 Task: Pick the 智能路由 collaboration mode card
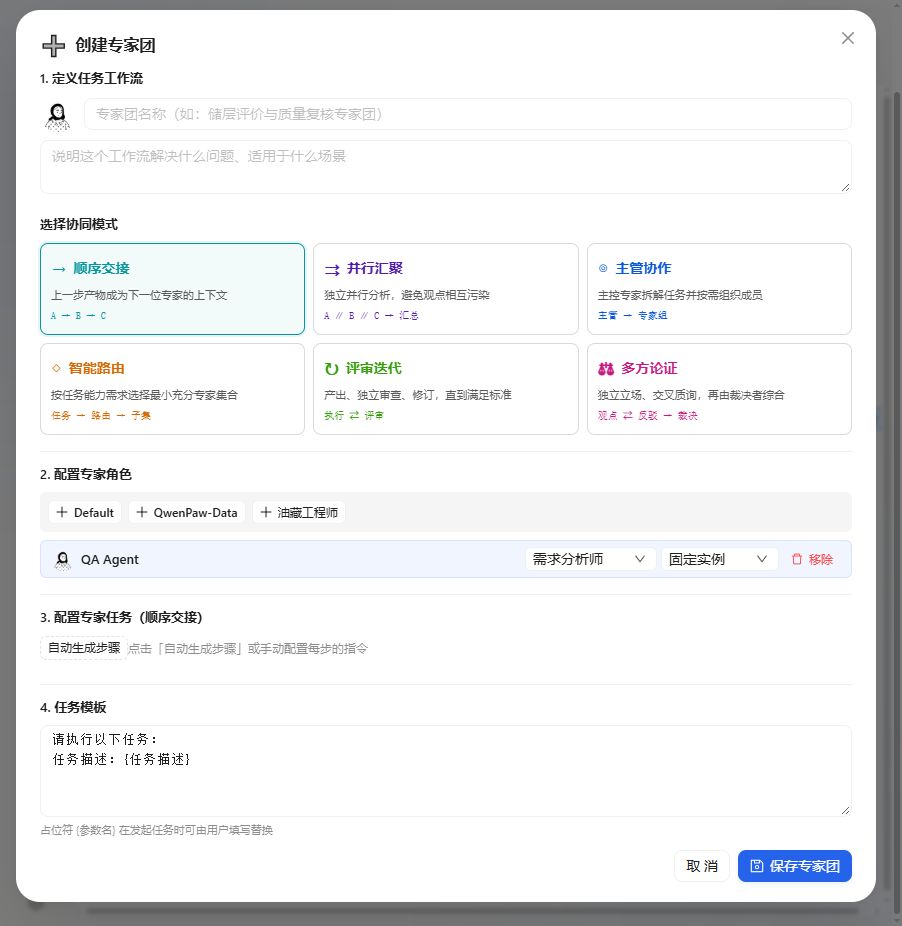coord(172,389)
